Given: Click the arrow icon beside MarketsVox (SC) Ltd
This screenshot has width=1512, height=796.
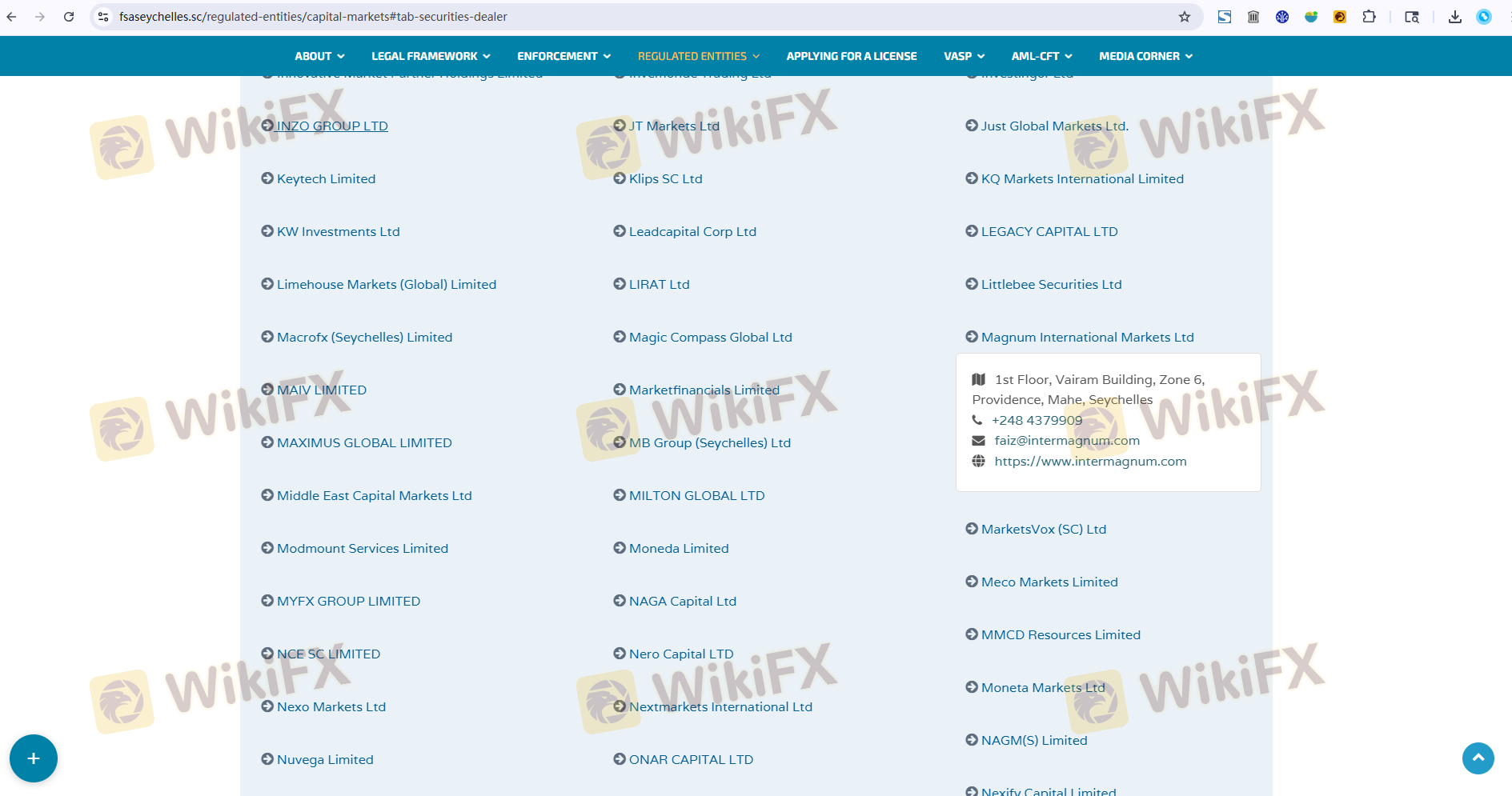Looking at the screenshot, I should (x=972, y=529).
